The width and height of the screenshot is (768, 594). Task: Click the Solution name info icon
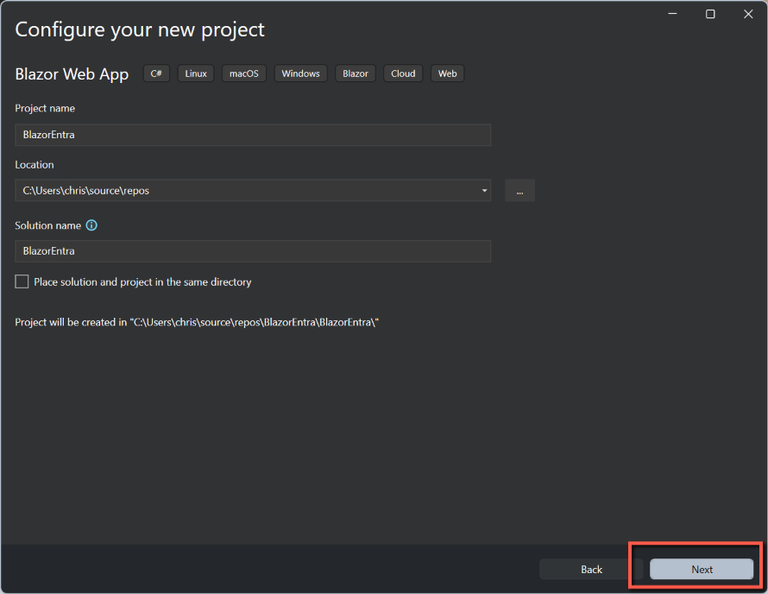point(92,226)
